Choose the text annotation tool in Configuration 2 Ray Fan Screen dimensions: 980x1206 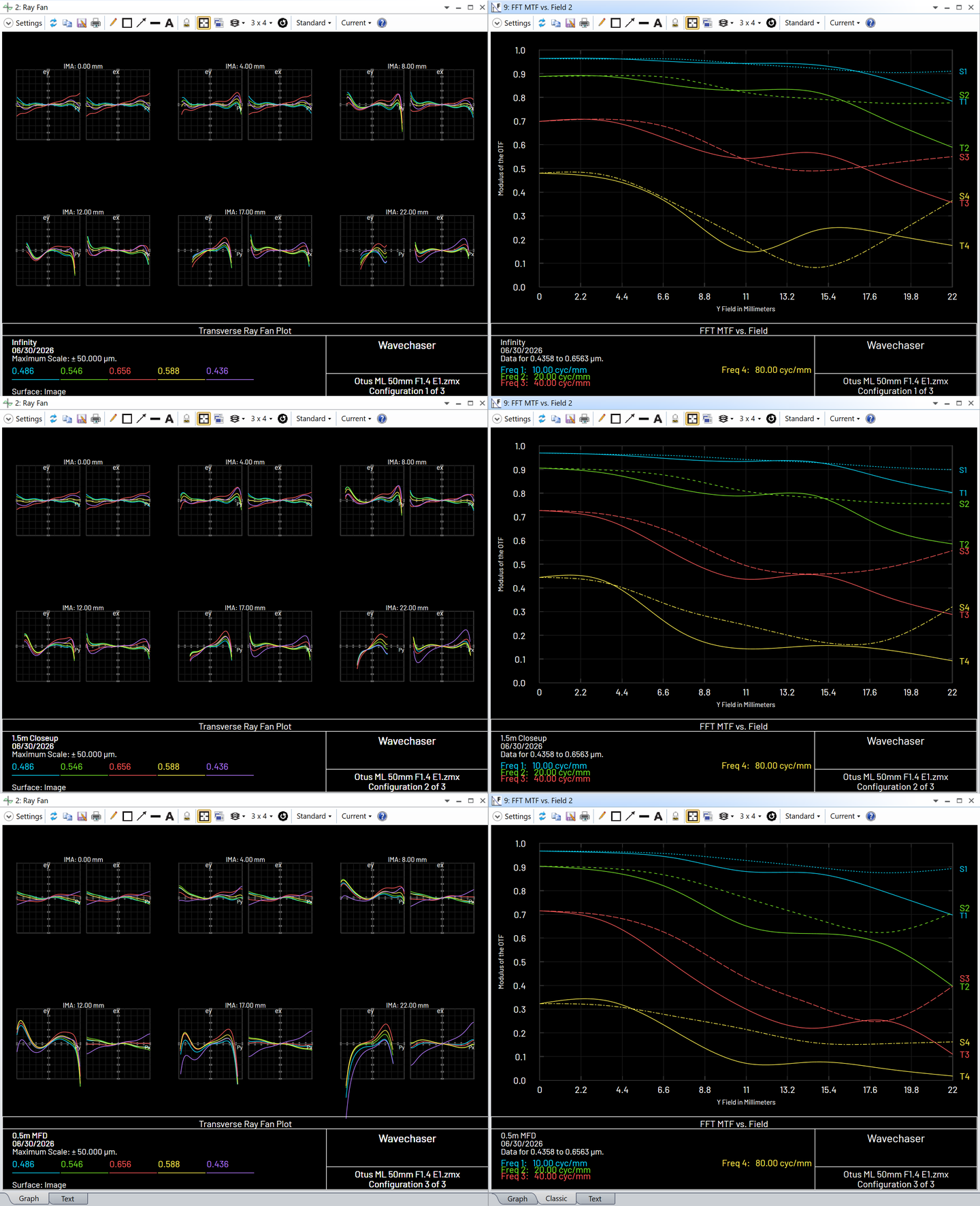(169, 419)
